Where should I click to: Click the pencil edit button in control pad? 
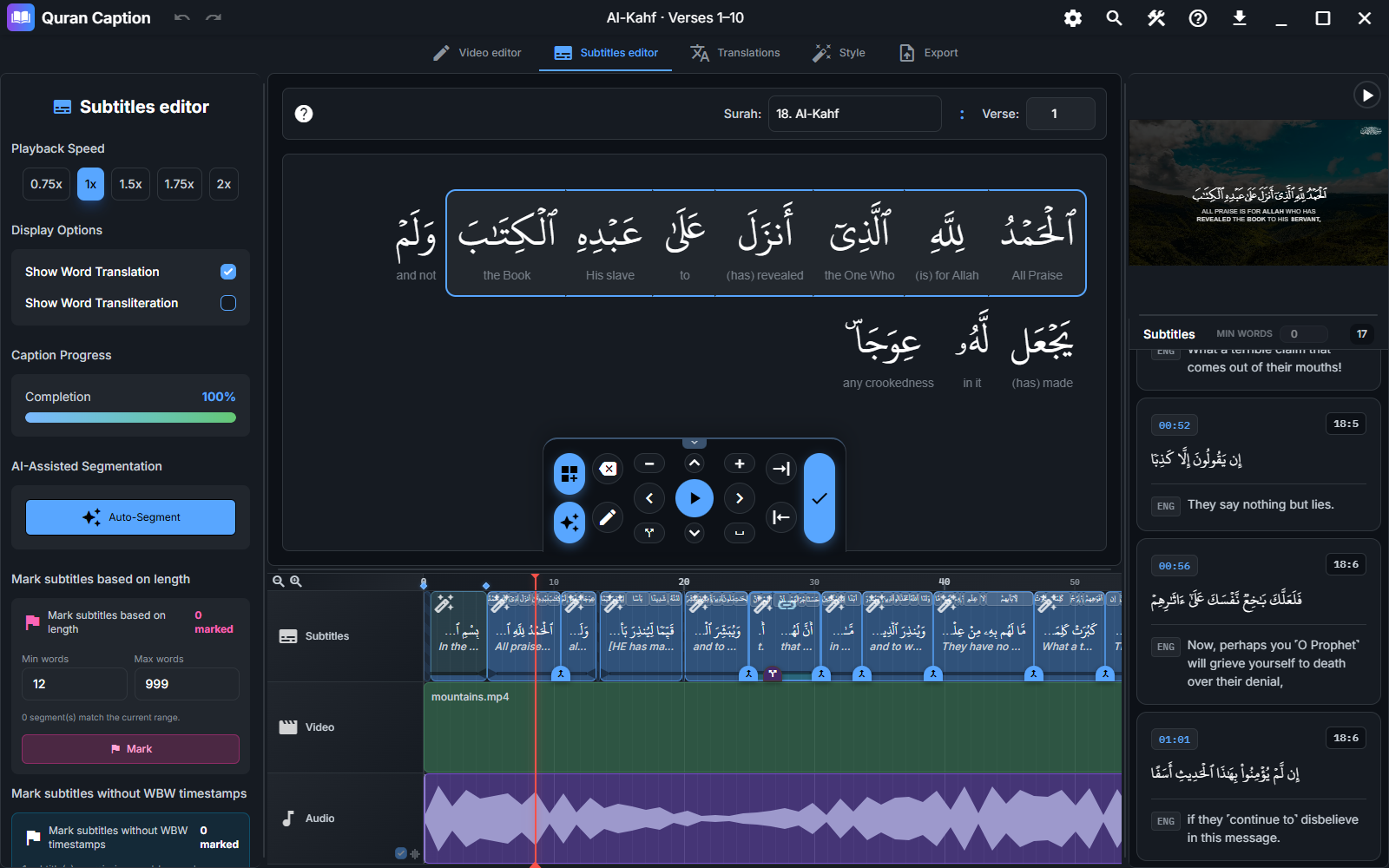[608, 518]
